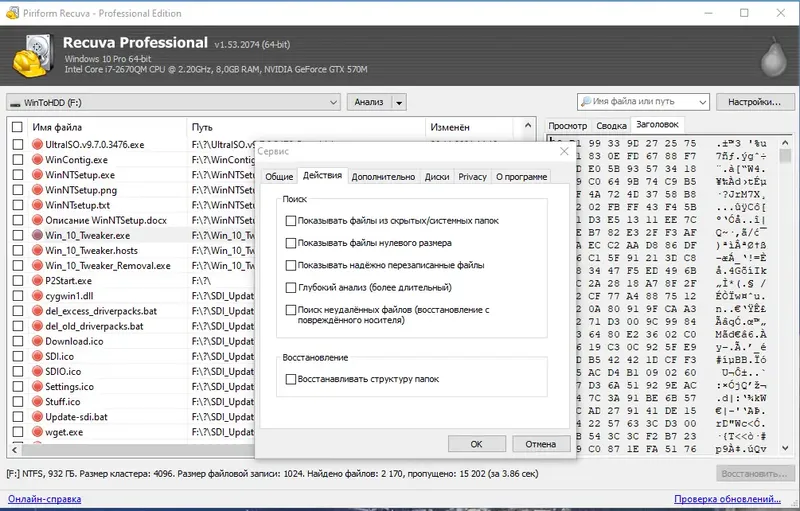Click the red status dot for Stuff.ico
The height and width of the screenshot is (511, 800).
pos(37,401)
